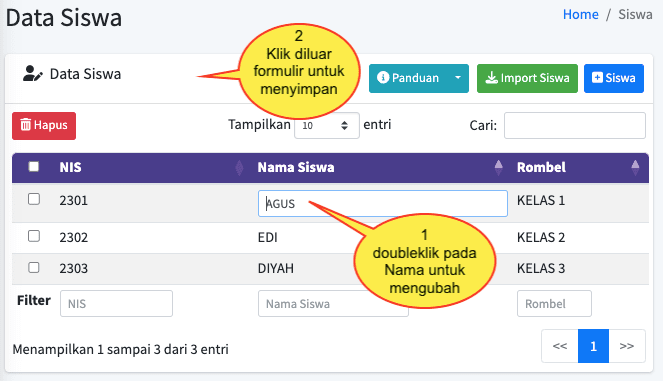Viewport: 663px width, 381px height.
Task: Sort by Rombel column arrow
Action: click(x=635, y=168)
